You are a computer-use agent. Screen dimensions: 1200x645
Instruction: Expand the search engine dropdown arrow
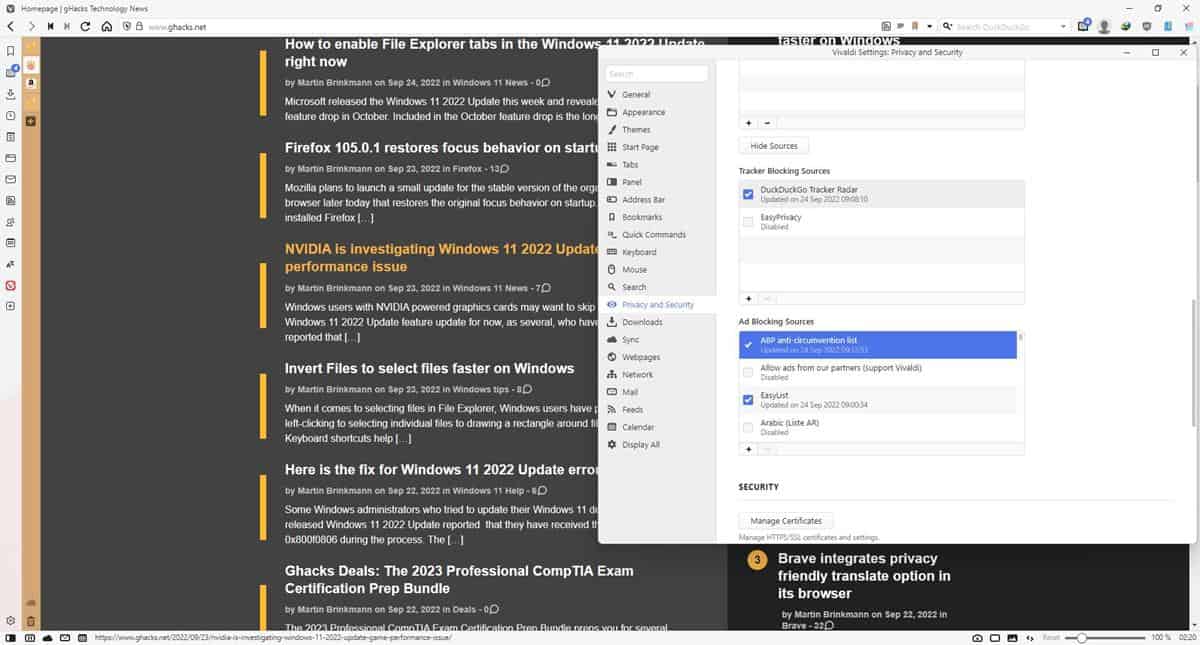tap(1064, 26)
